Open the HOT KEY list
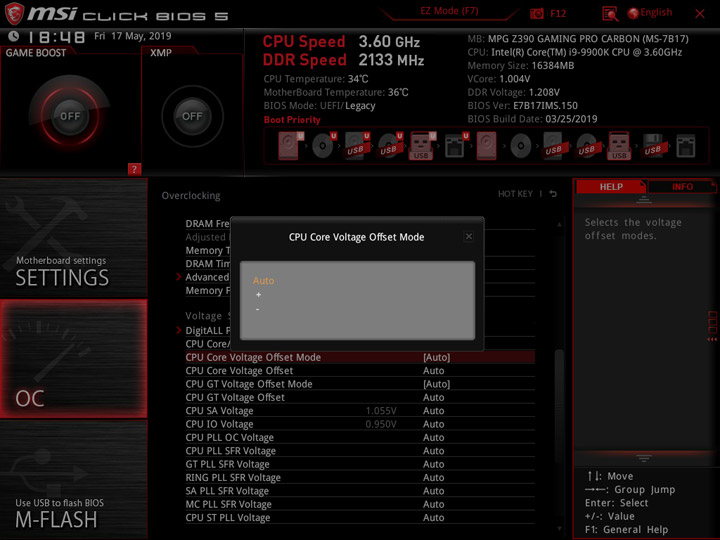The height and width of the screenshot is (540, 720). [515, 194]
